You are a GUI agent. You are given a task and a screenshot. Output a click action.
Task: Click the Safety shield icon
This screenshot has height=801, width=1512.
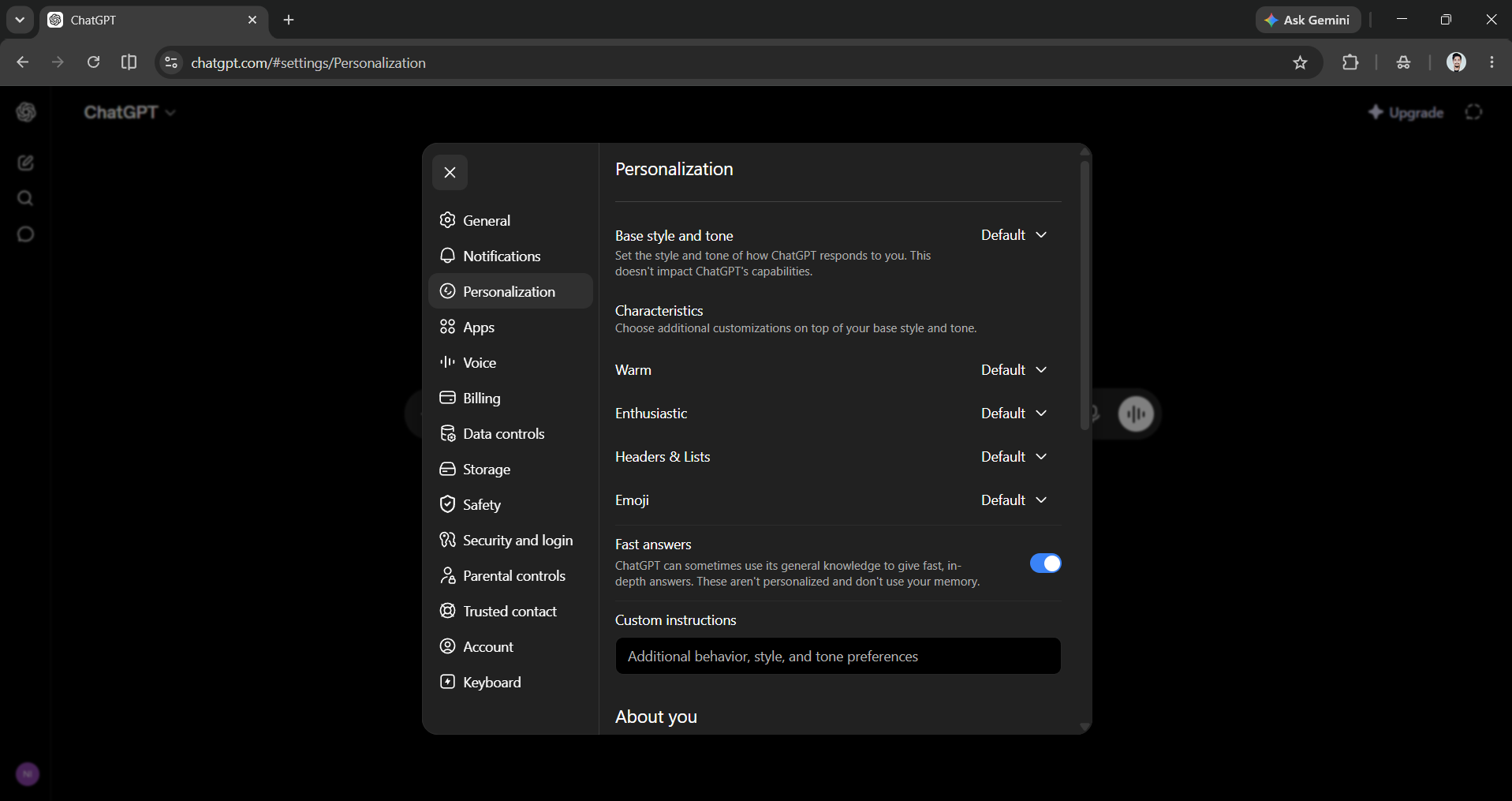point(448,504)
